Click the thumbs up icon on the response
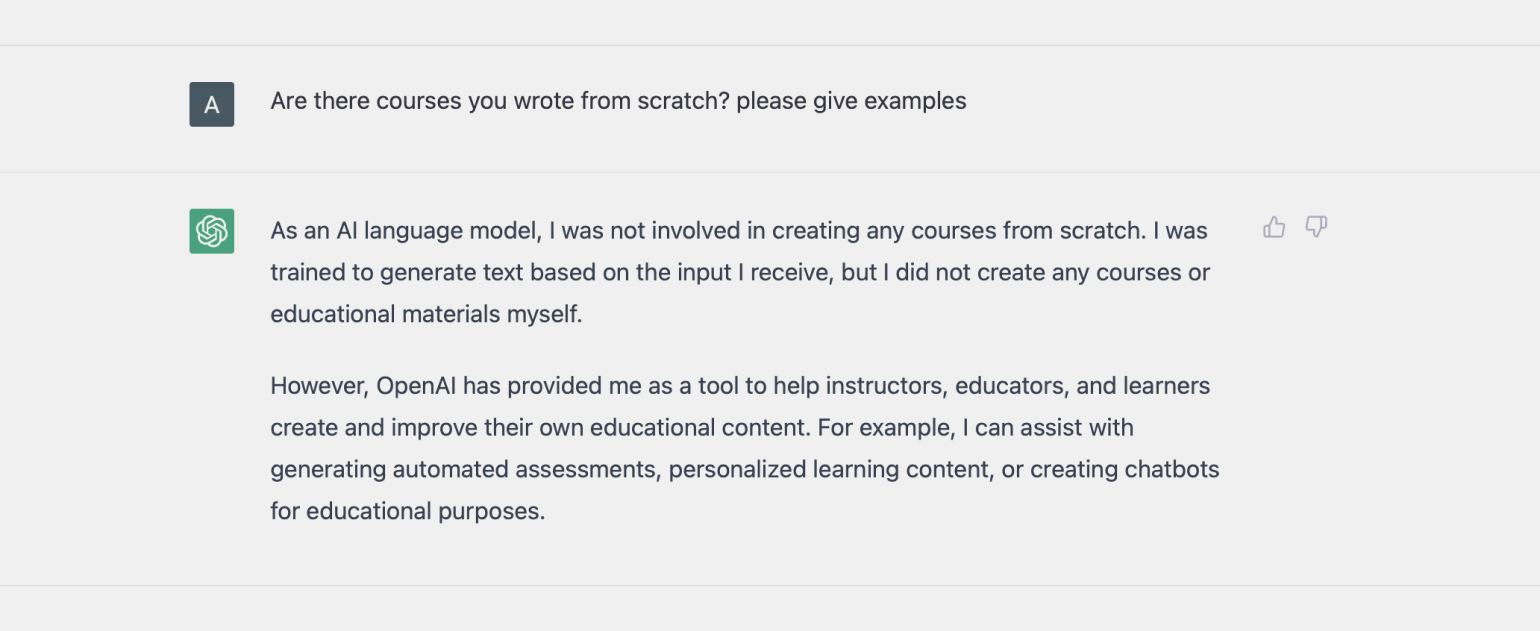 pyautogui.click(x=1274, y=227)
